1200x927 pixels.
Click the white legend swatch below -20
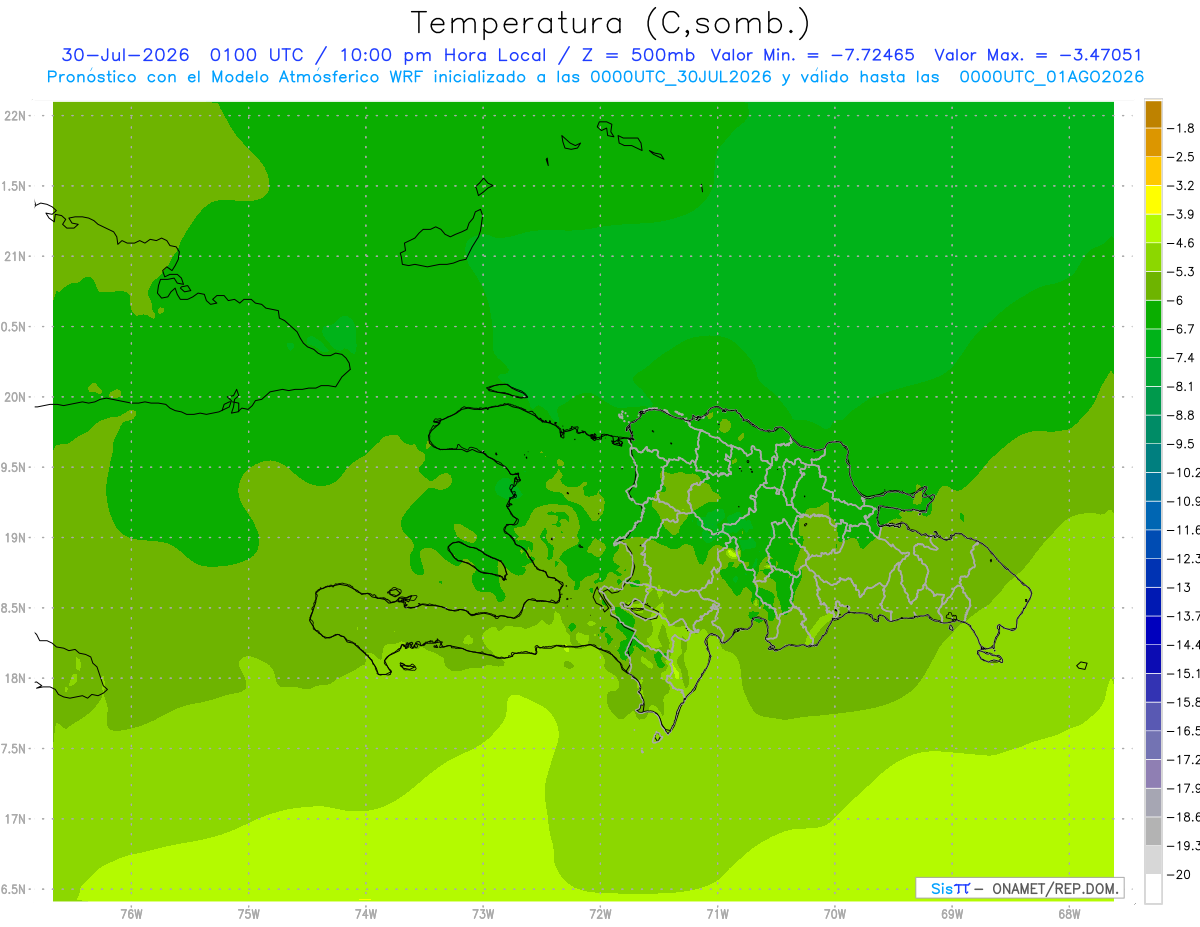(x=1153, y=889)
